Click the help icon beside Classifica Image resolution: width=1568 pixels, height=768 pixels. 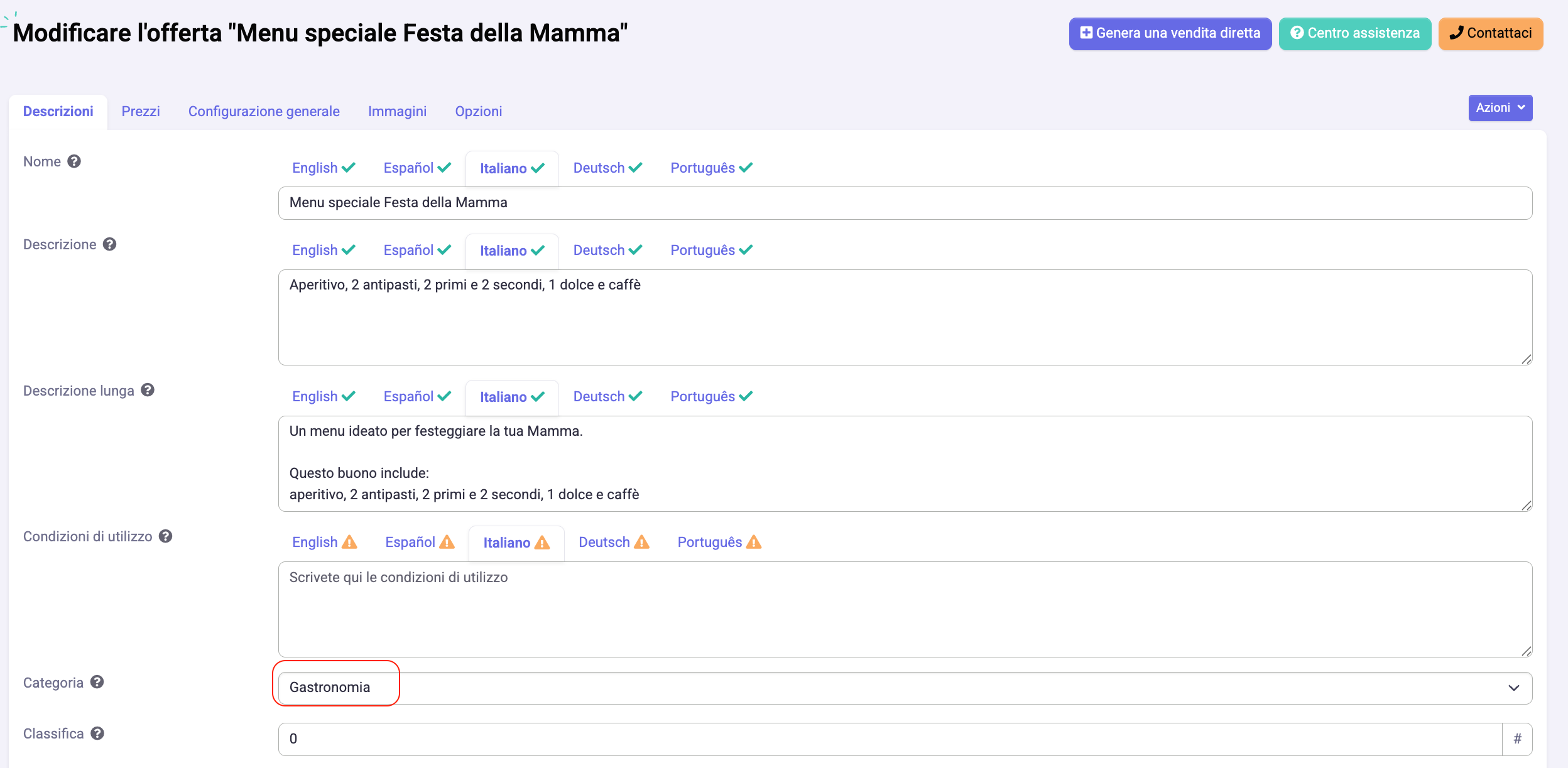pos(97,733)
